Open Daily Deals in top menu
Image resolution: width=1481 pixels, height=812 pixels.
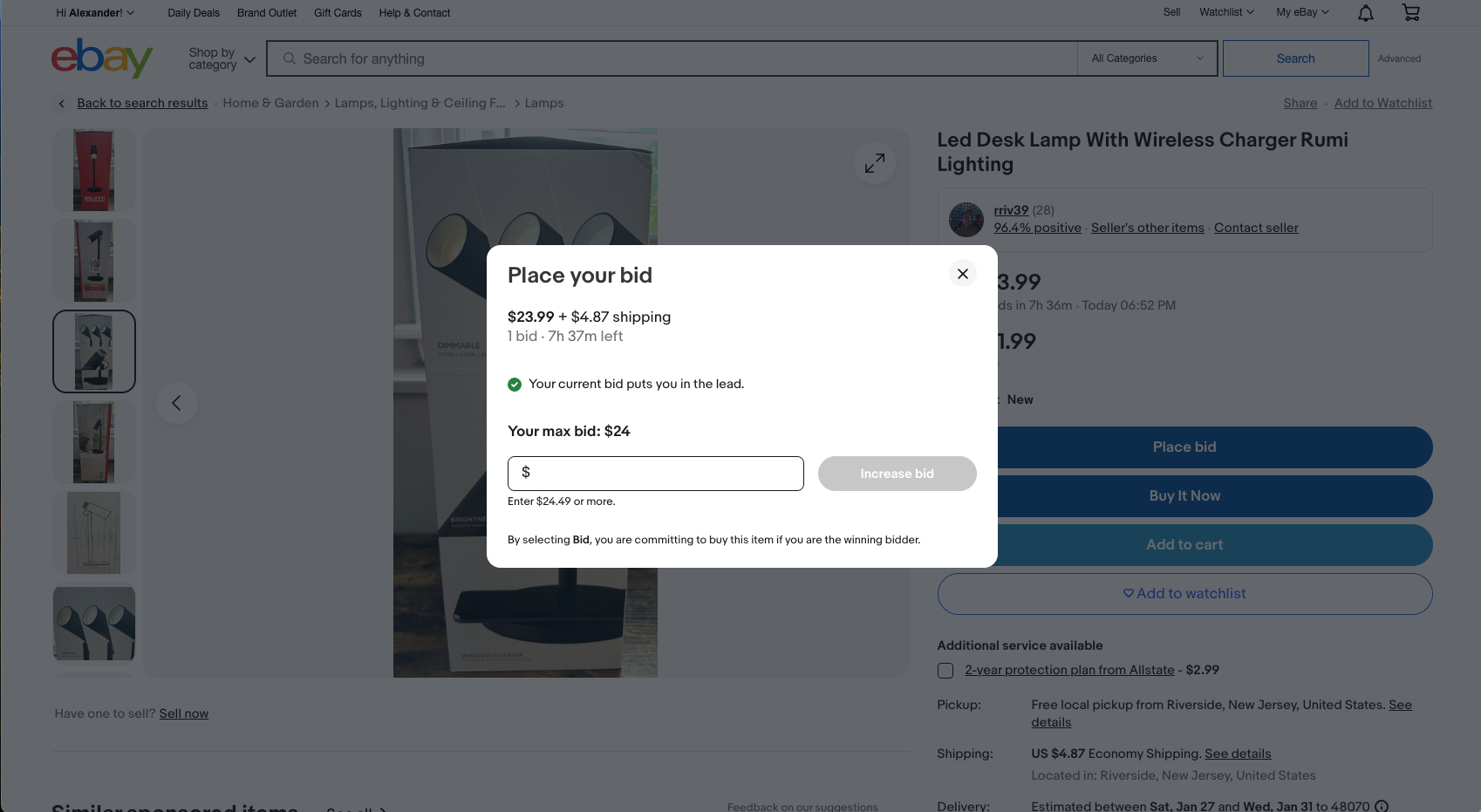(194, 13)
